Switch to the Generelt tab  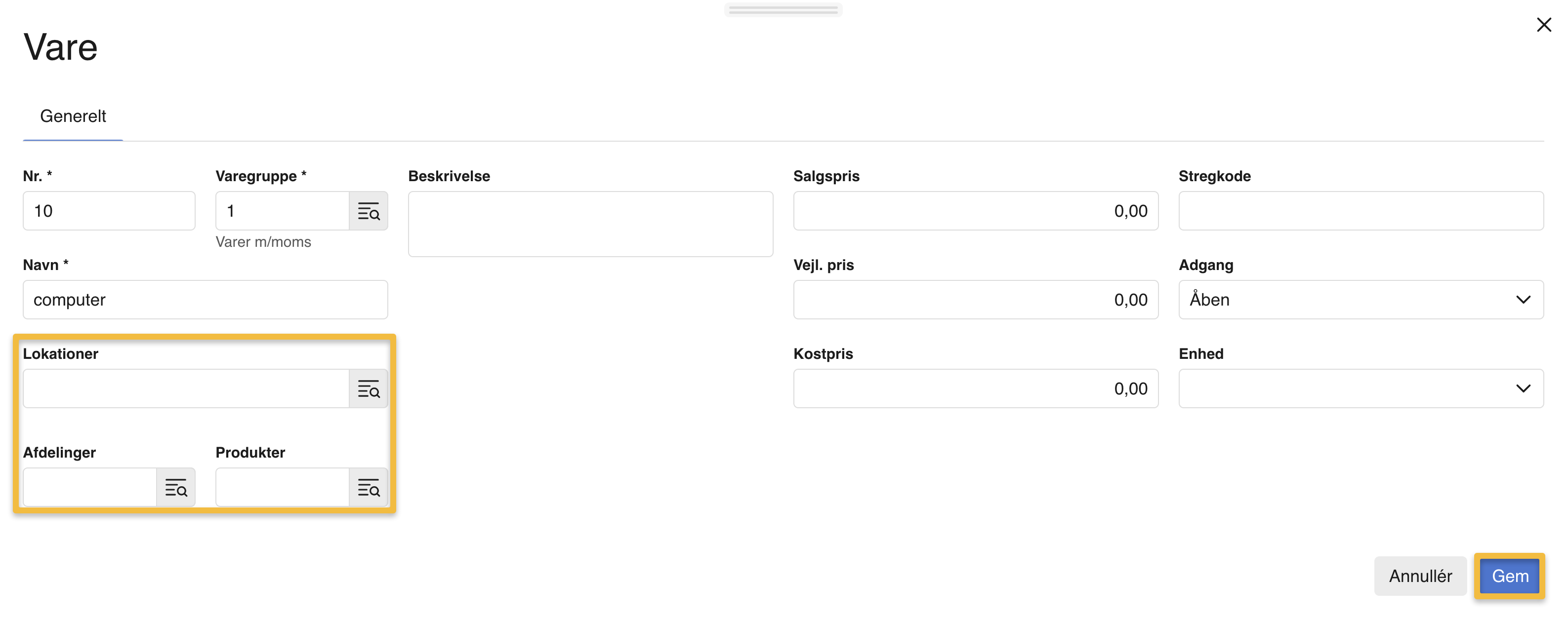(x=73, y=116)
